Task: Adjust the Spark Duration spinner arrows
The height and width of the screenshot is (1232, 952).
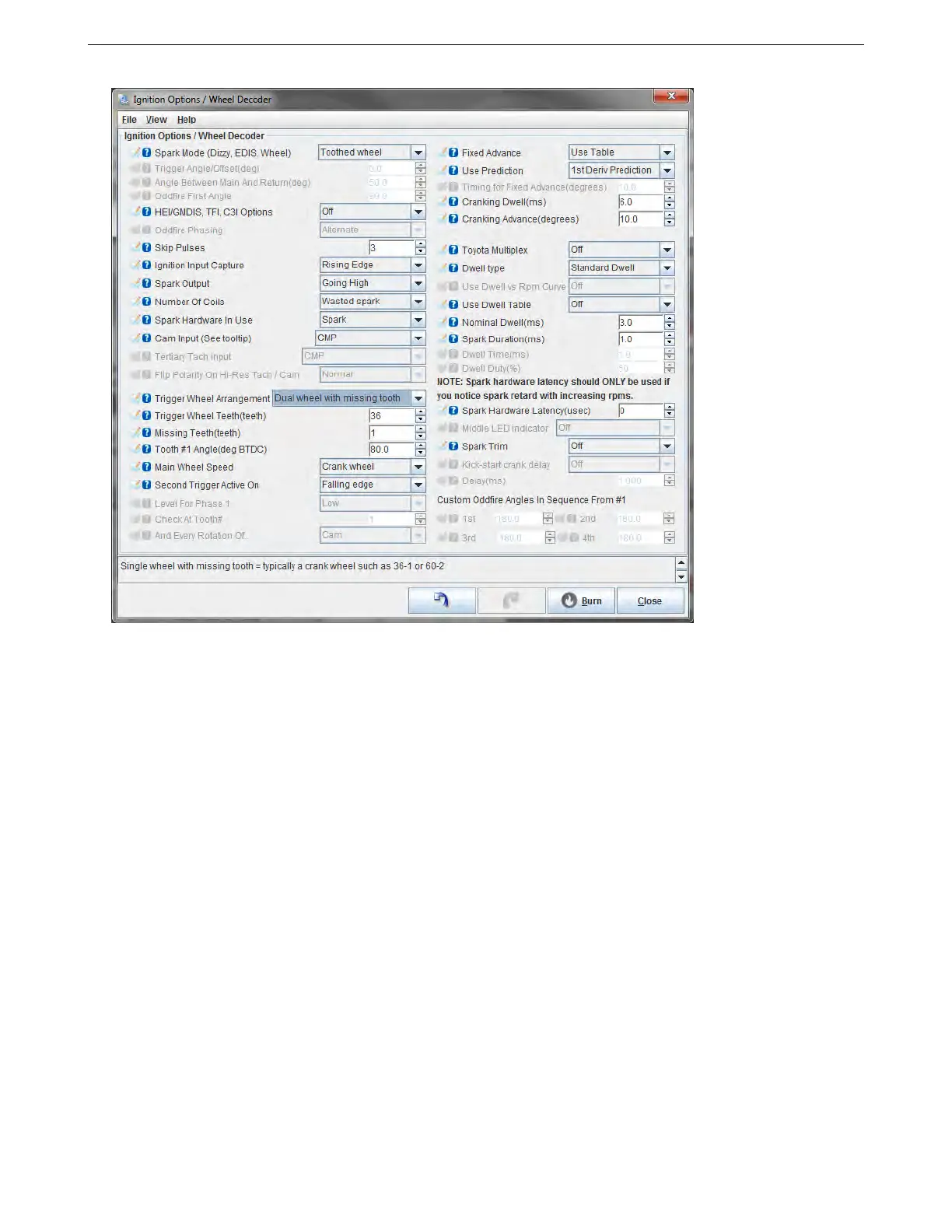Action: point(670,339)
